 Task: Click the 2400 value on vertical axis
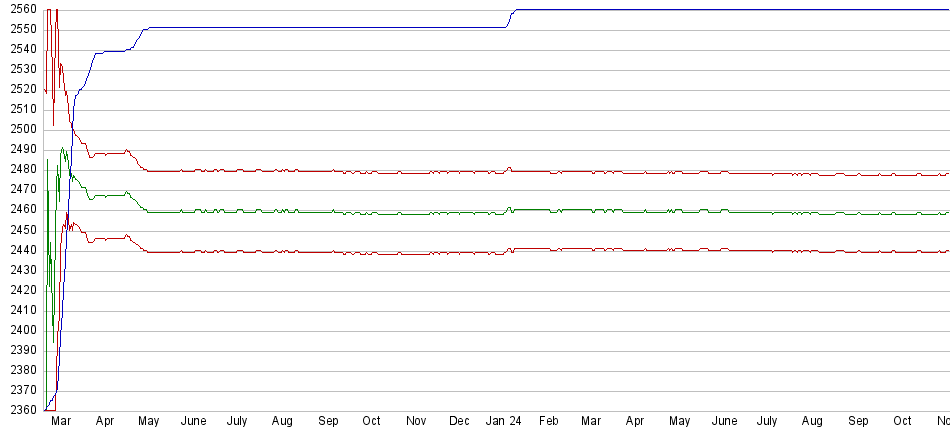[19, 330]
